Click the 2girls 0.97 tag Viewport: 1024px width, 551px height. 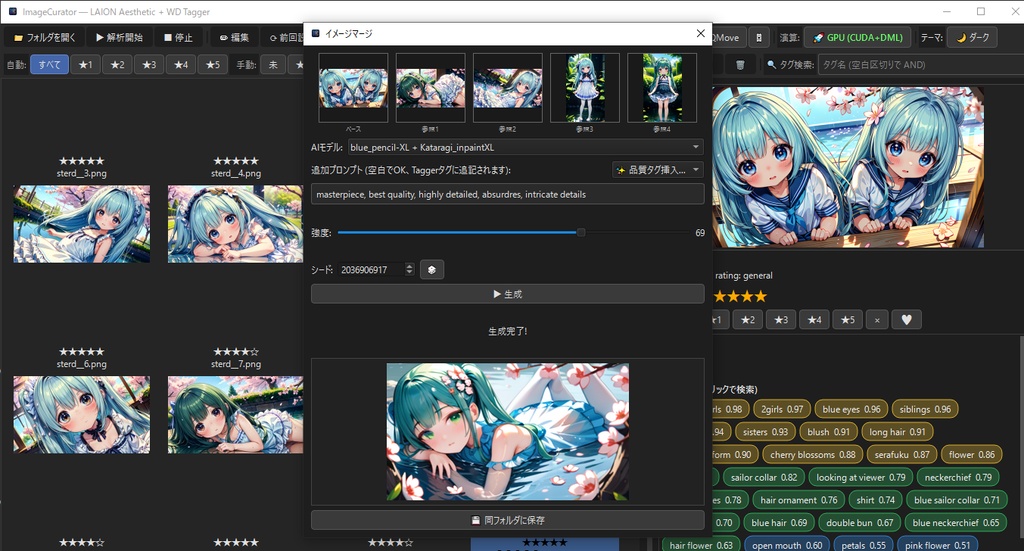point(782,409)
